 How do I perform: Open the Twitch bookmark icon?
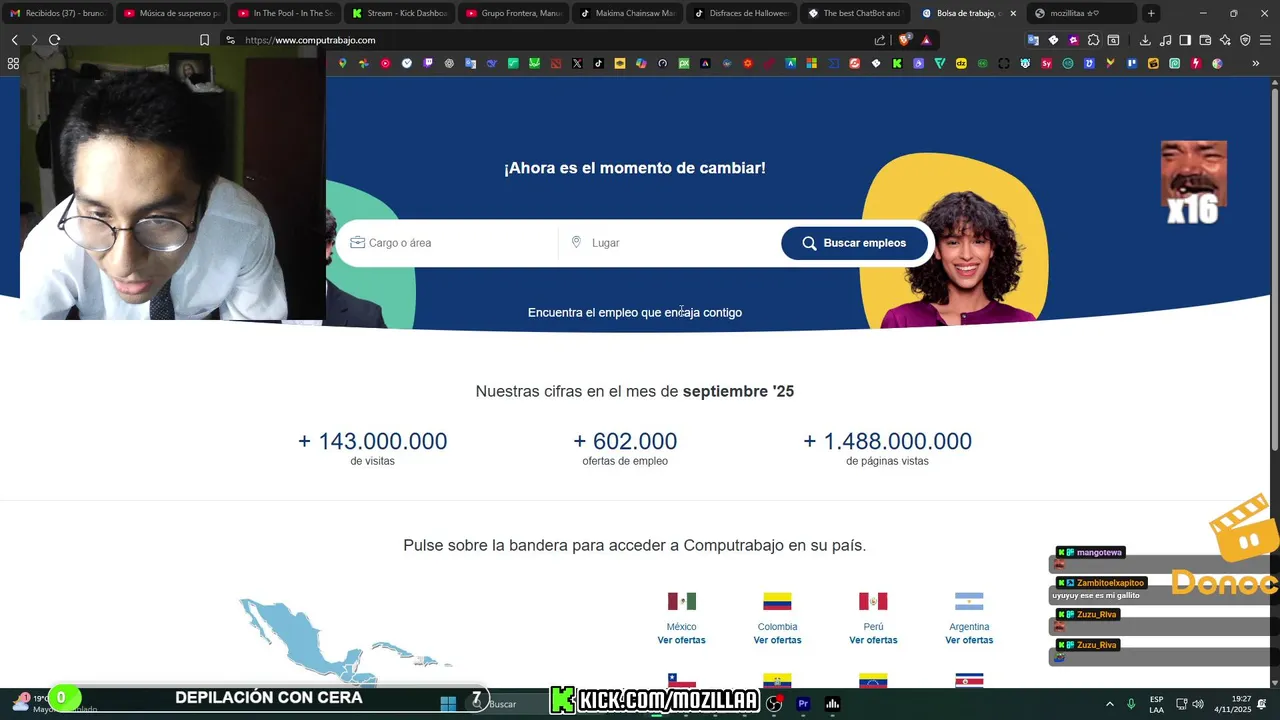click(x=428, y=63)
